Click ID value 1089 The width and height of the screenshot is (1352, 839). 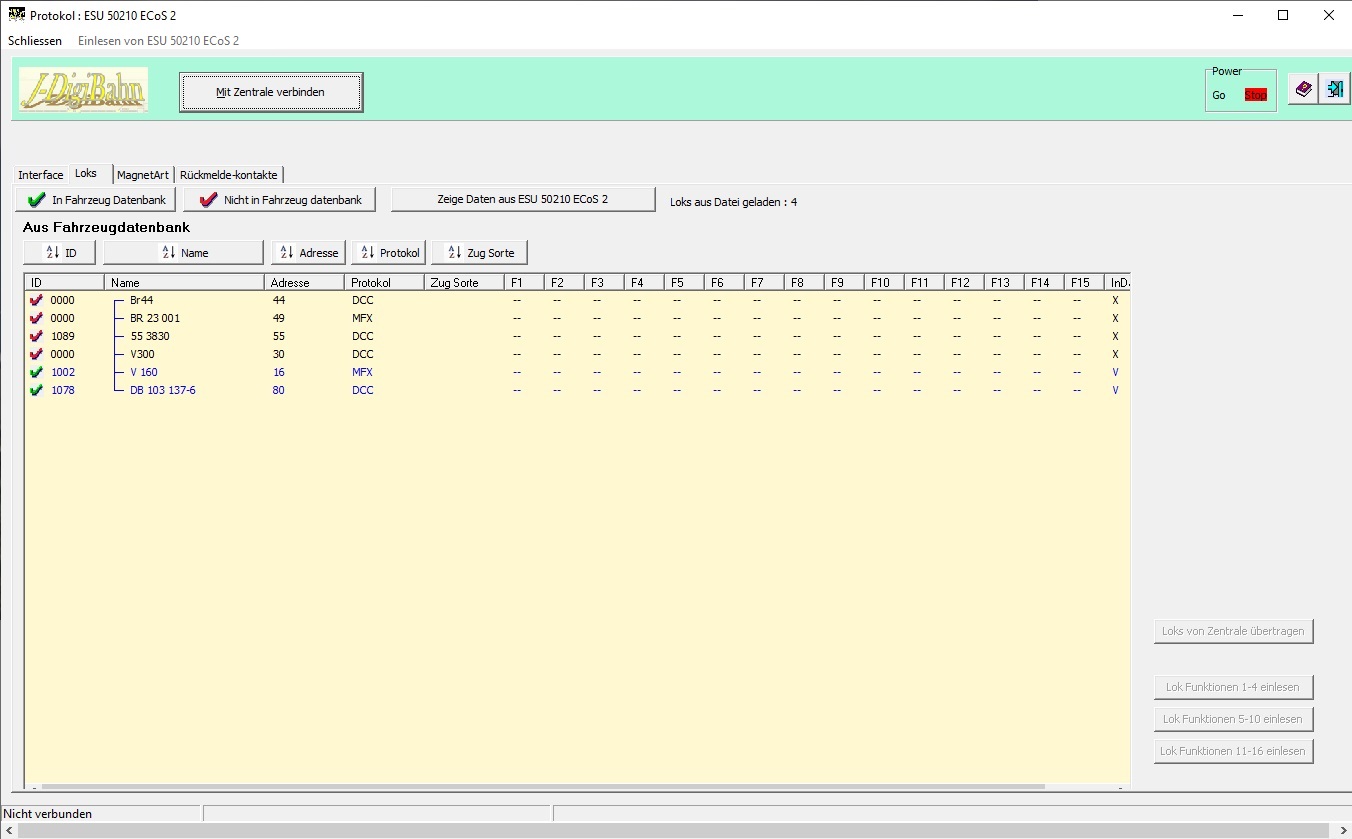click(x=62, y=336)
